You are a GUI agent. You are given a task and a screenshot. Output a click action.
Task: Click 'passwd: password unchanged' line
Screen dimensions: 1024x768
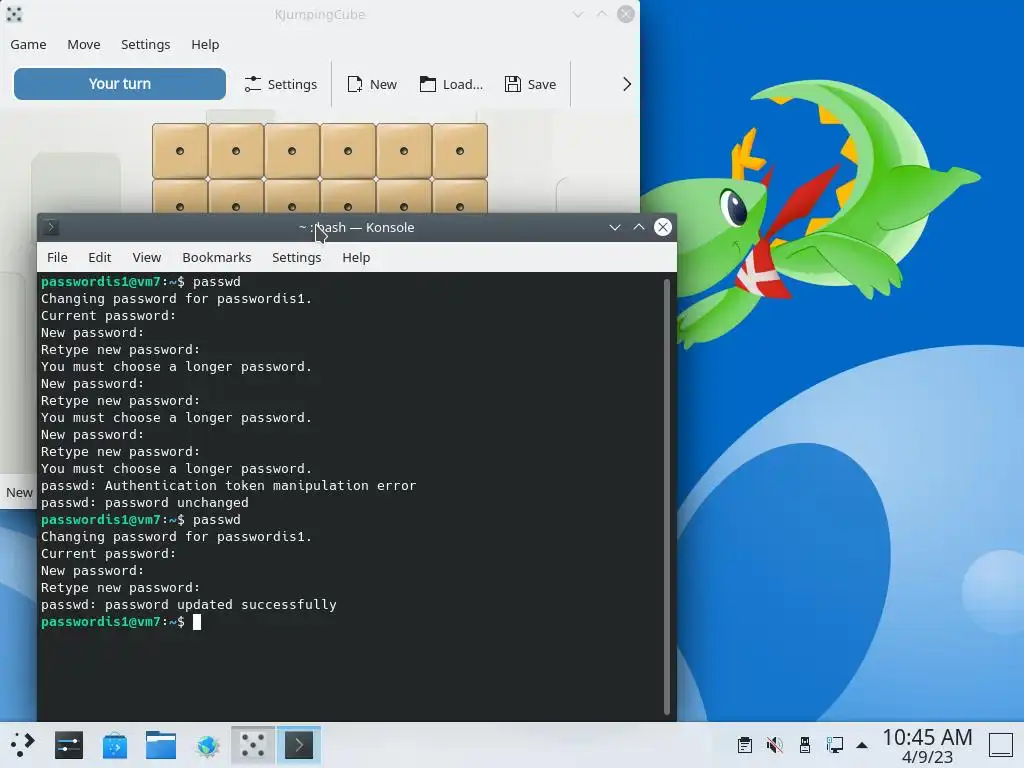point(145,503)
